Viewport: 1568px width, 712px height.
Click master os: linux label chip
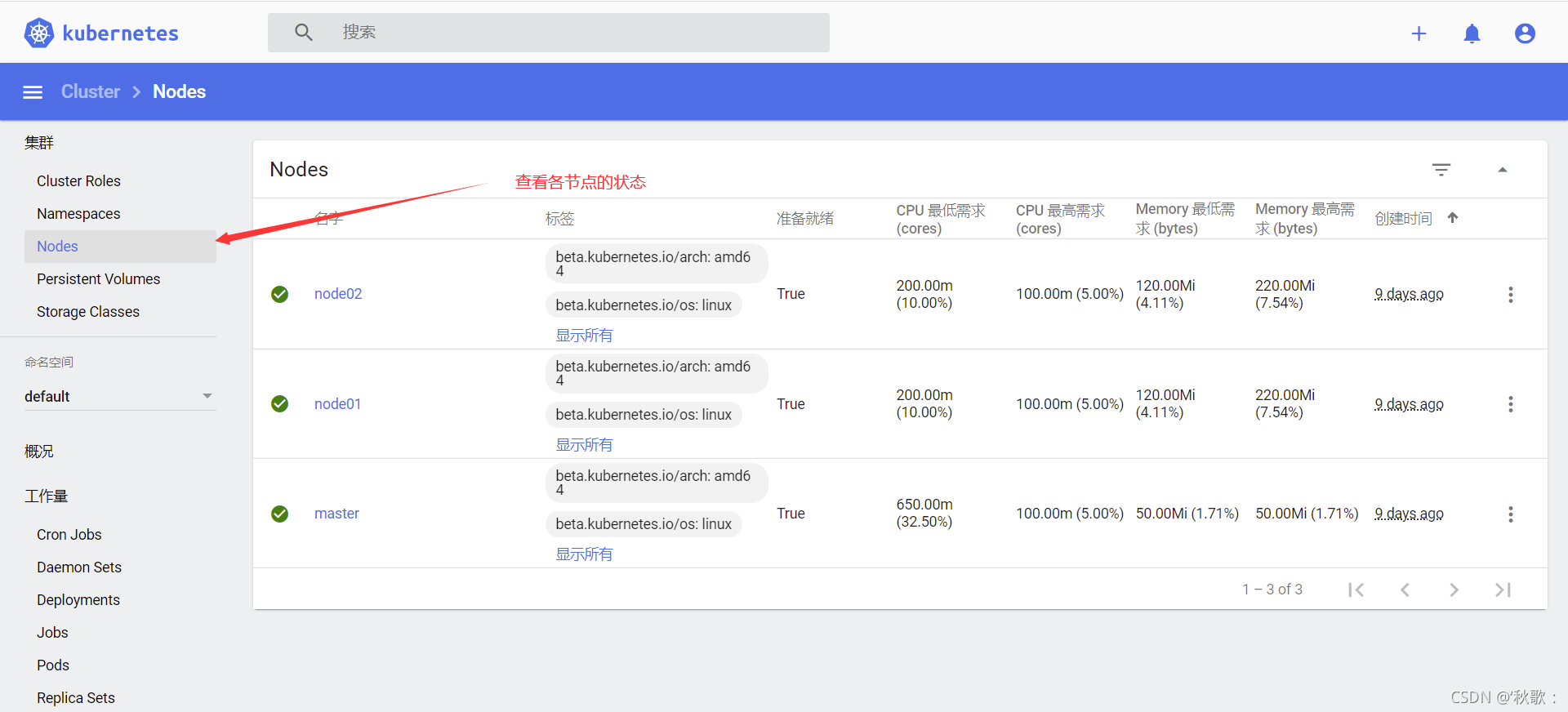(x=644, y=524)
